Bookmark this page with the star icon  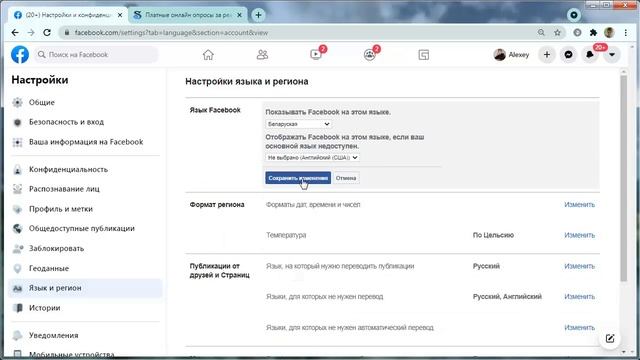pyautogui.click(x=557, y=33)
